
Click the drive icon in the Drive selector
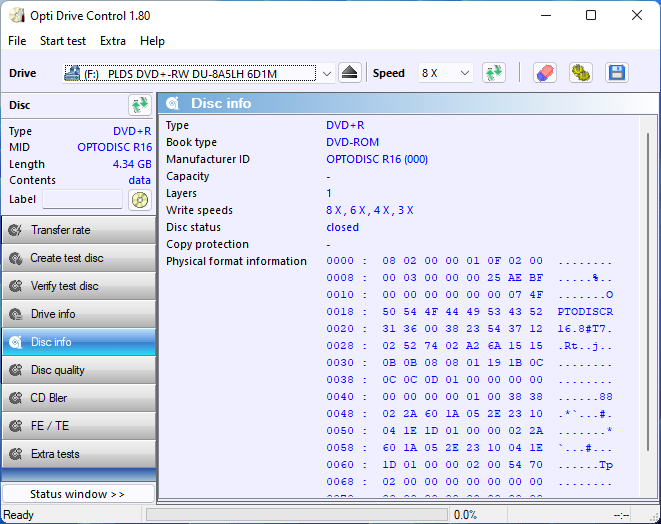(72, 73)
